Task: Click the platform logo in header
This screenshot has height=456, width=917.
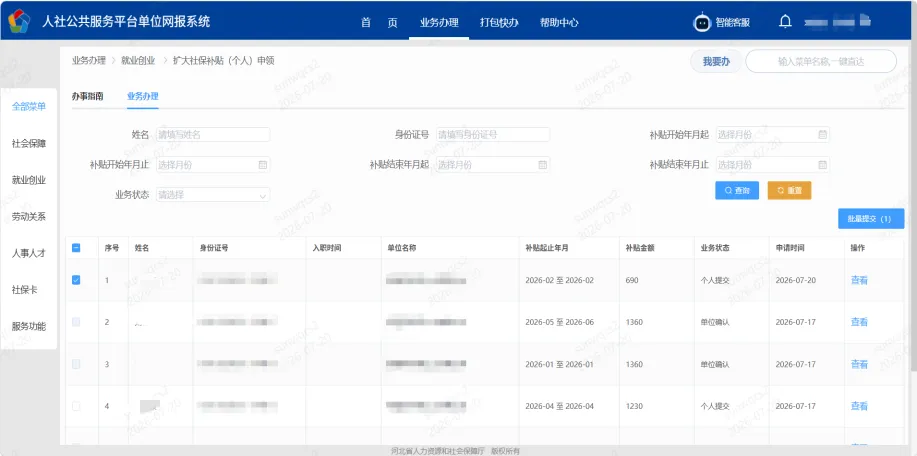Action: pyautogui.click(x=19, y=22)
